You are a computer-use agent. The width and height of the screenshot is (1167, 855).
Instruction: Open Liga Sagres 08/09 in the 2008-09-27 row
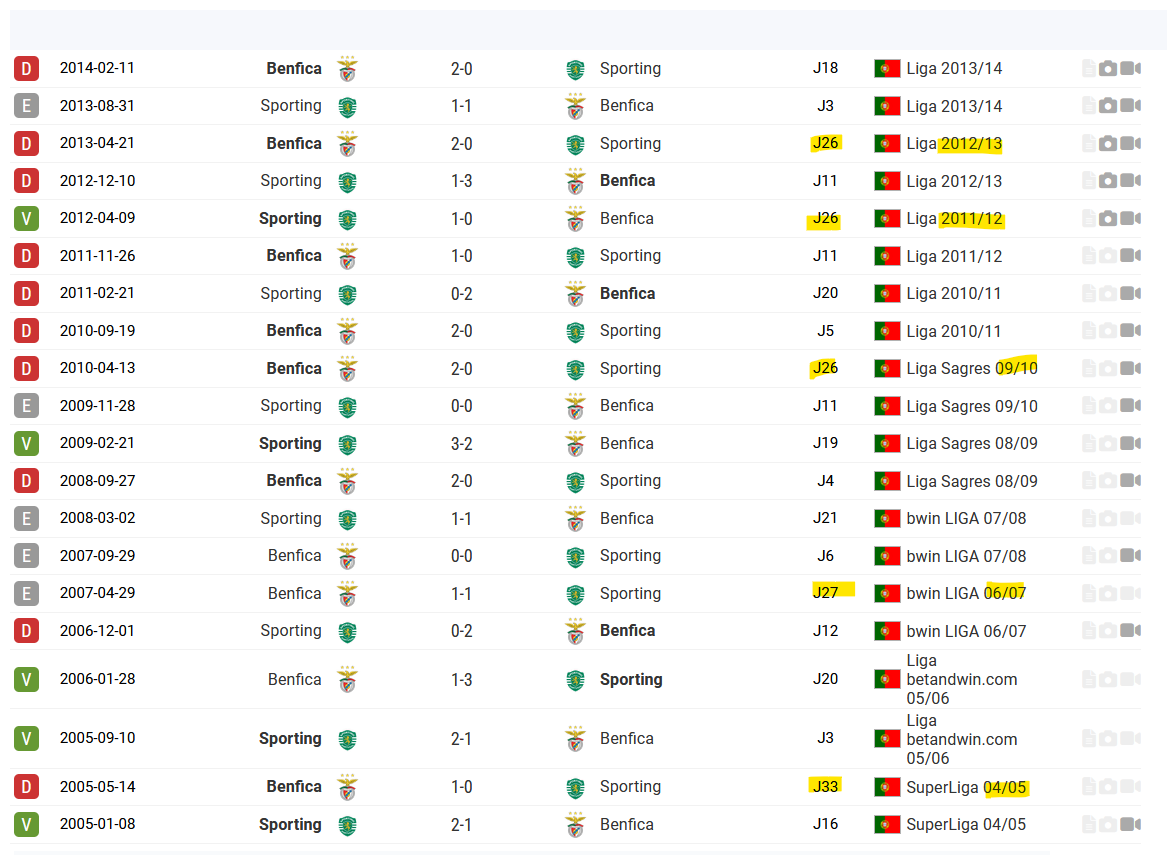tap(971, 481)
